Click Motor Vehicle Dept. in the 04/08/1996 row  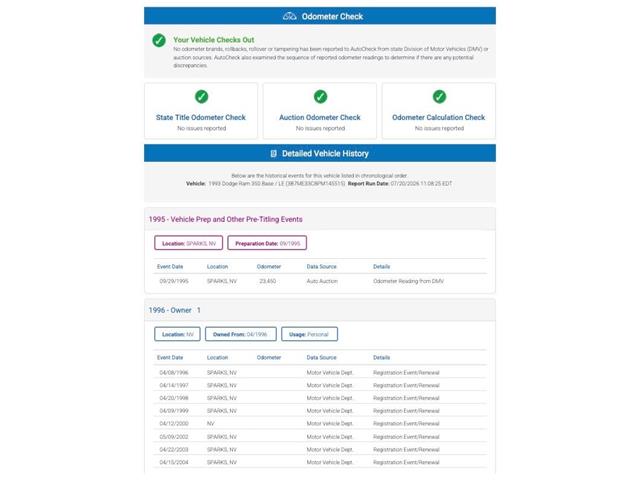pos(330,373)
